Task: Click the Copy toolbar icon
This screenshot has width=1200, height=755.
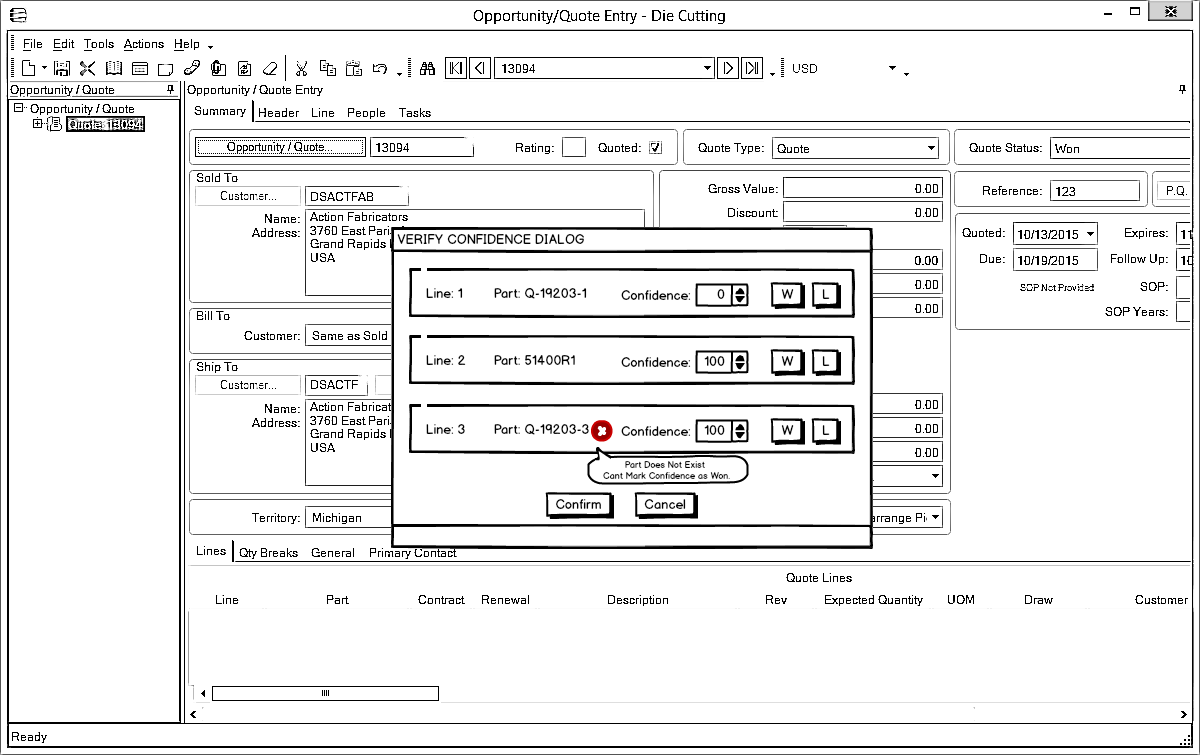Action: tap(327, 69)
